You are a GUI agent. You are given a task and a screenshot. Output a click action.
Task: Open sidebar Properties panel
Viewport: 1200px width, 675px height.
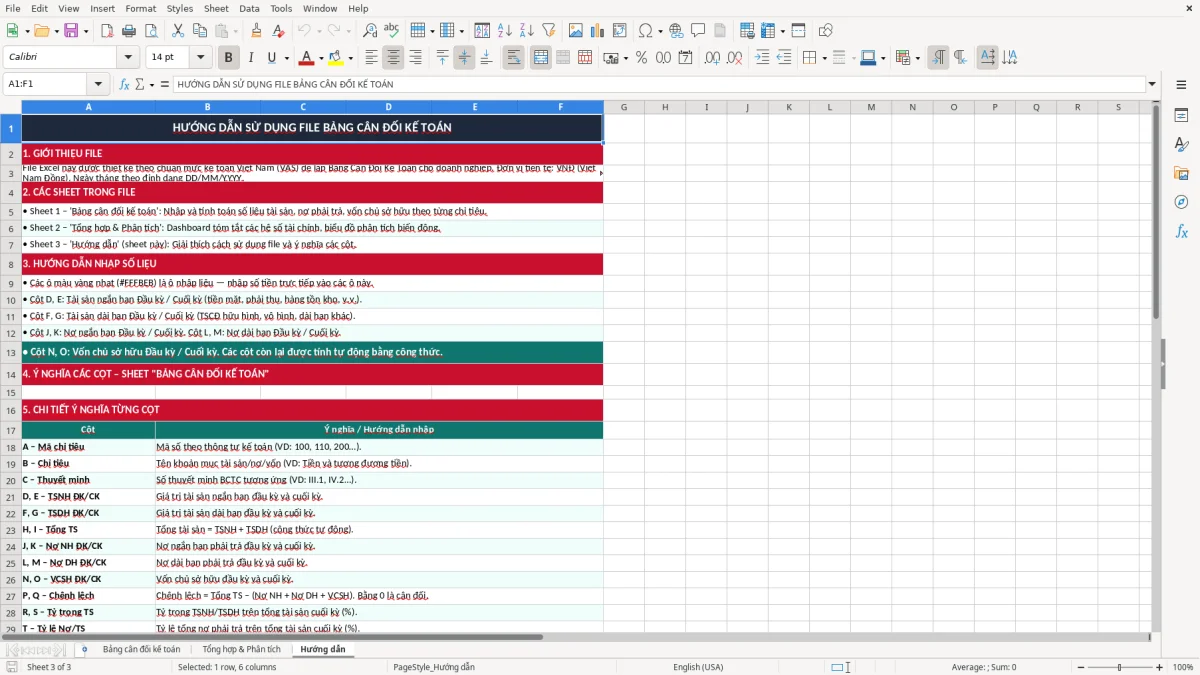pyautogui.click(x=1181, y=116)
